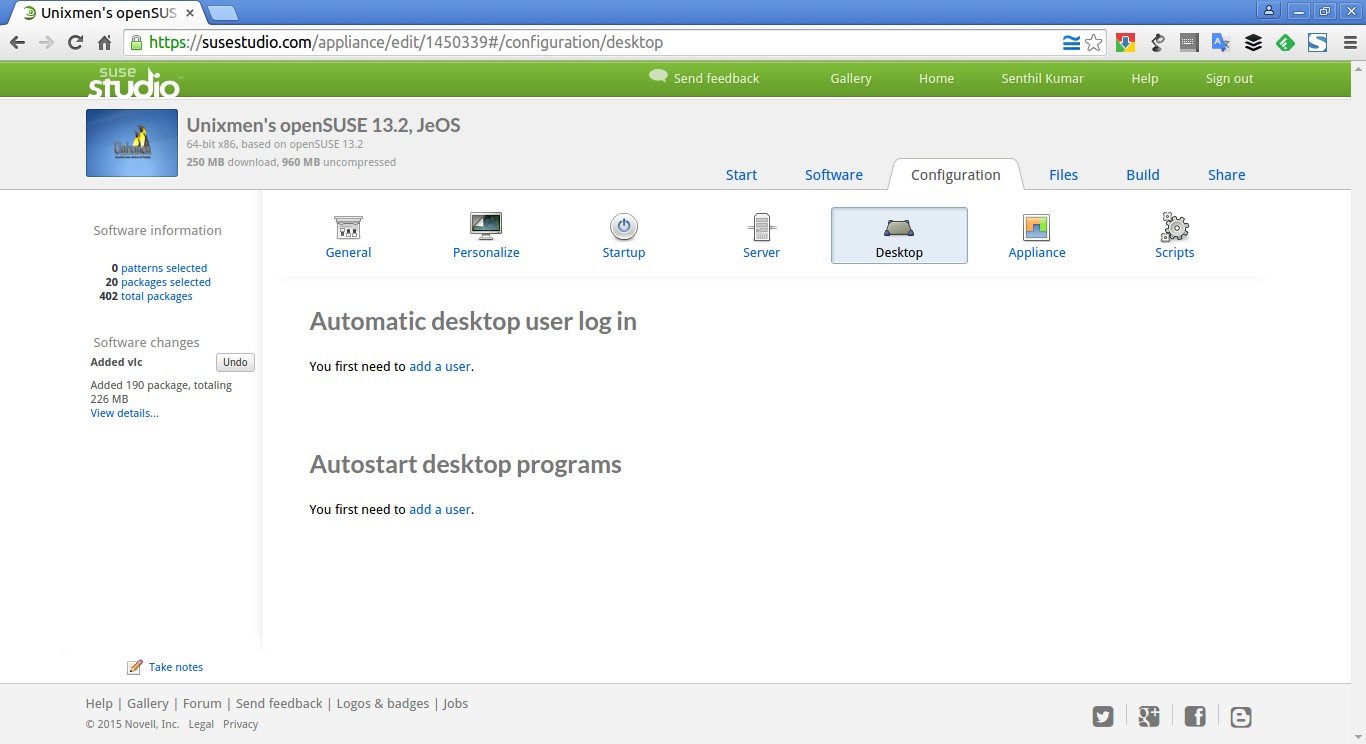
Task: Go to browser home page
Action: coord(104,42)
